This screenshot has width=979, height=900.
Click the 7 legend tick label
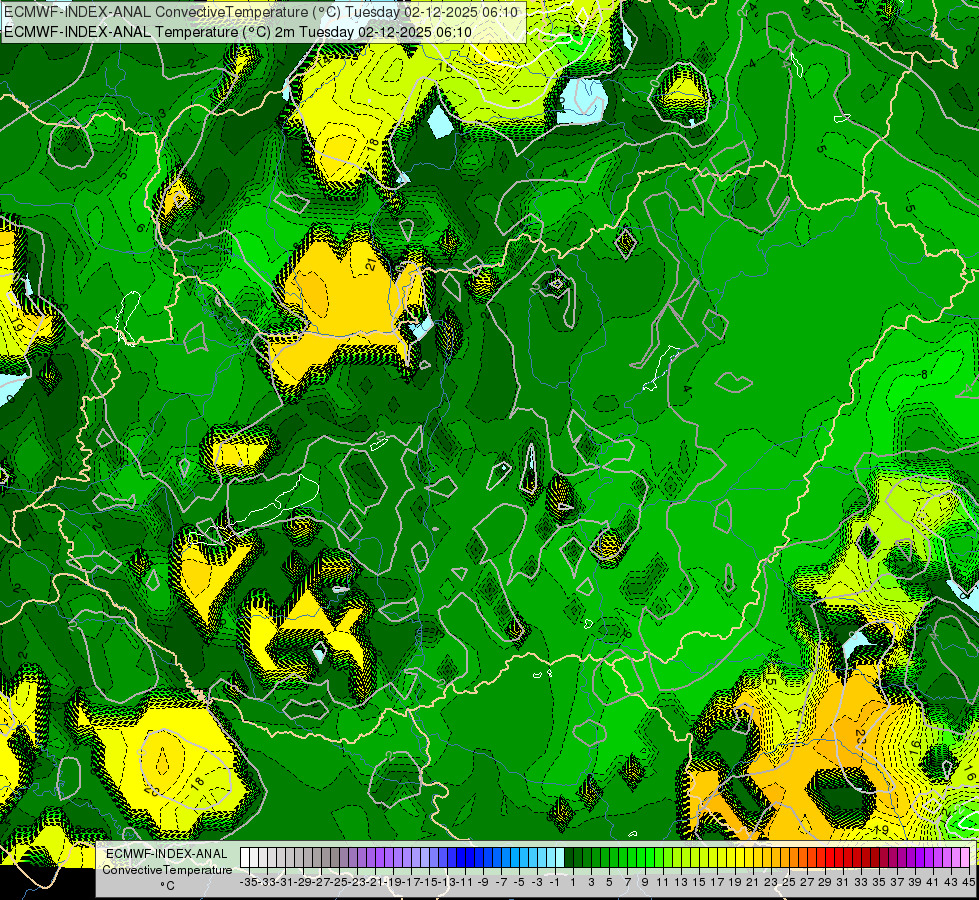tap(627, 882)
